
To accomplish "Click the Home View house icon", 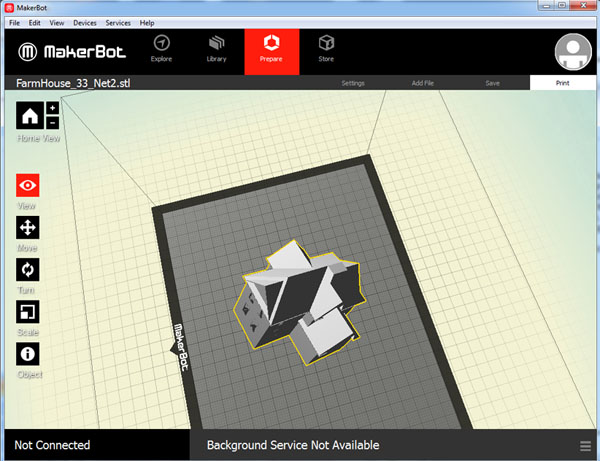I will pyautogui.click(x=30, y=115).
